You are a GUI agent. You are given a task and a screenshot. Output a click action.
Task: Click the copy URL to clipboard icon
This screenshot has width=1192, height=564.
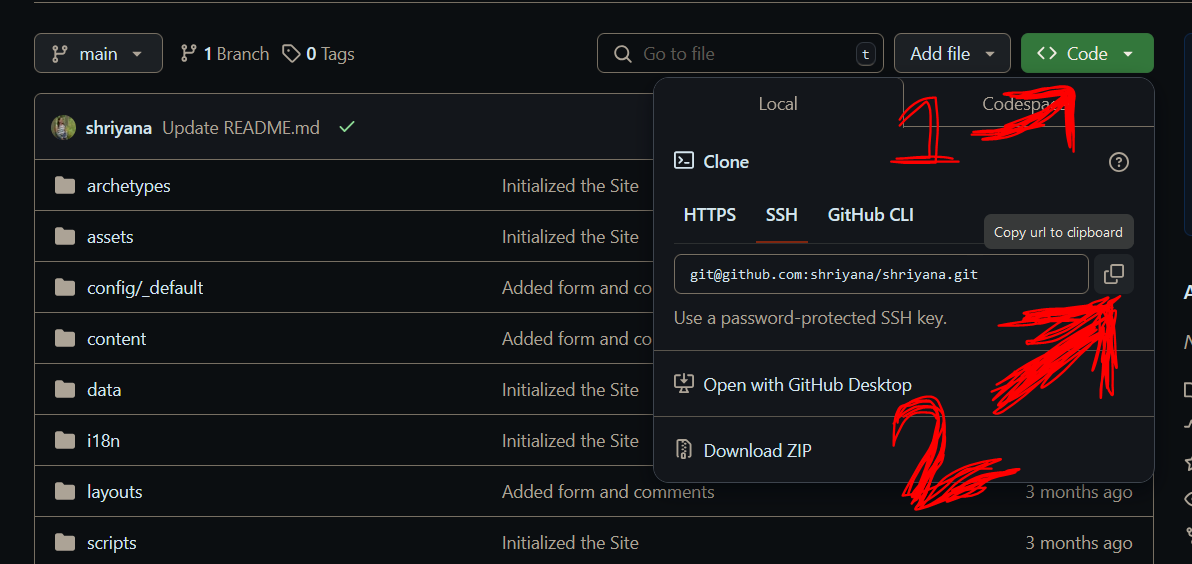point(1113,274)
